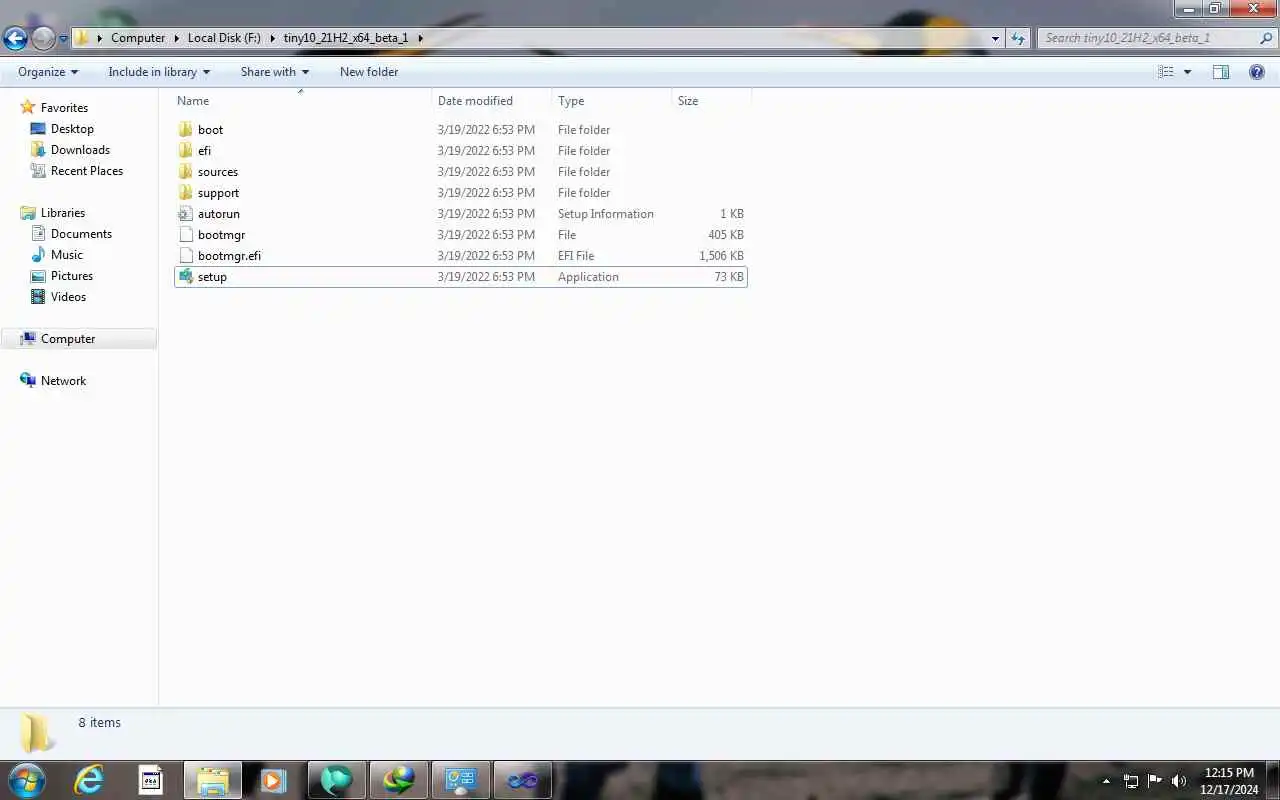Sort by the Size column header
Screen dimensions: 1280x800
point(712,101)
